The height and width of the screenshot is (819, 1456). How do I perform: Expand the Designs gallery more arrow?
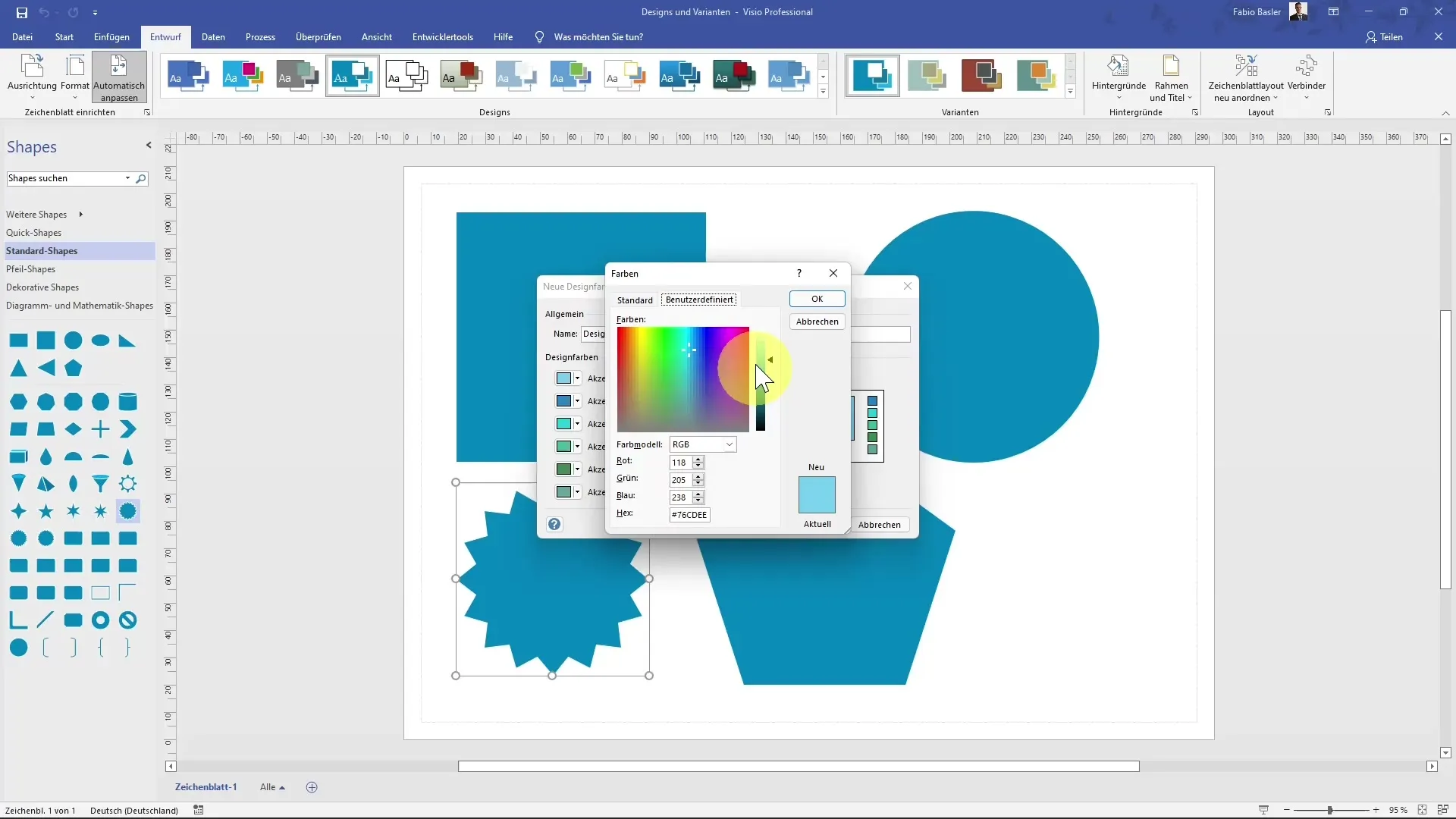coord(823,91)
